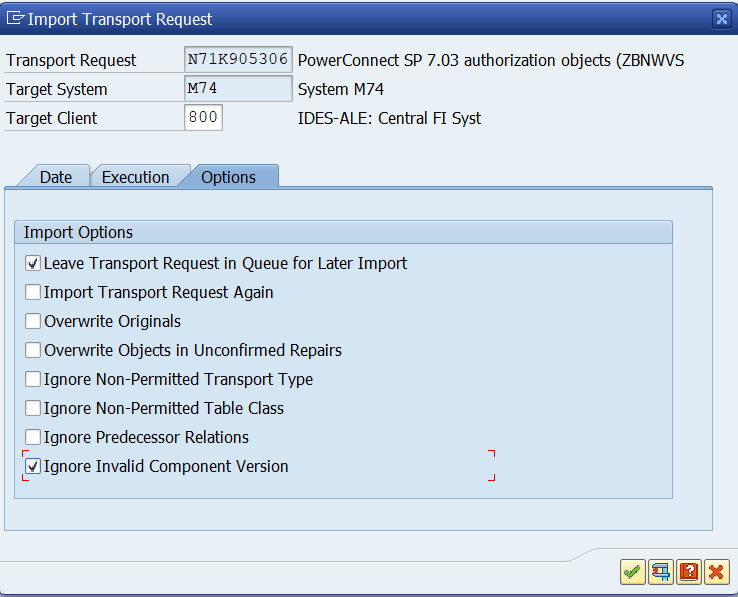
Task: Open help with the question mark icon
Action: tap(688, 572)
